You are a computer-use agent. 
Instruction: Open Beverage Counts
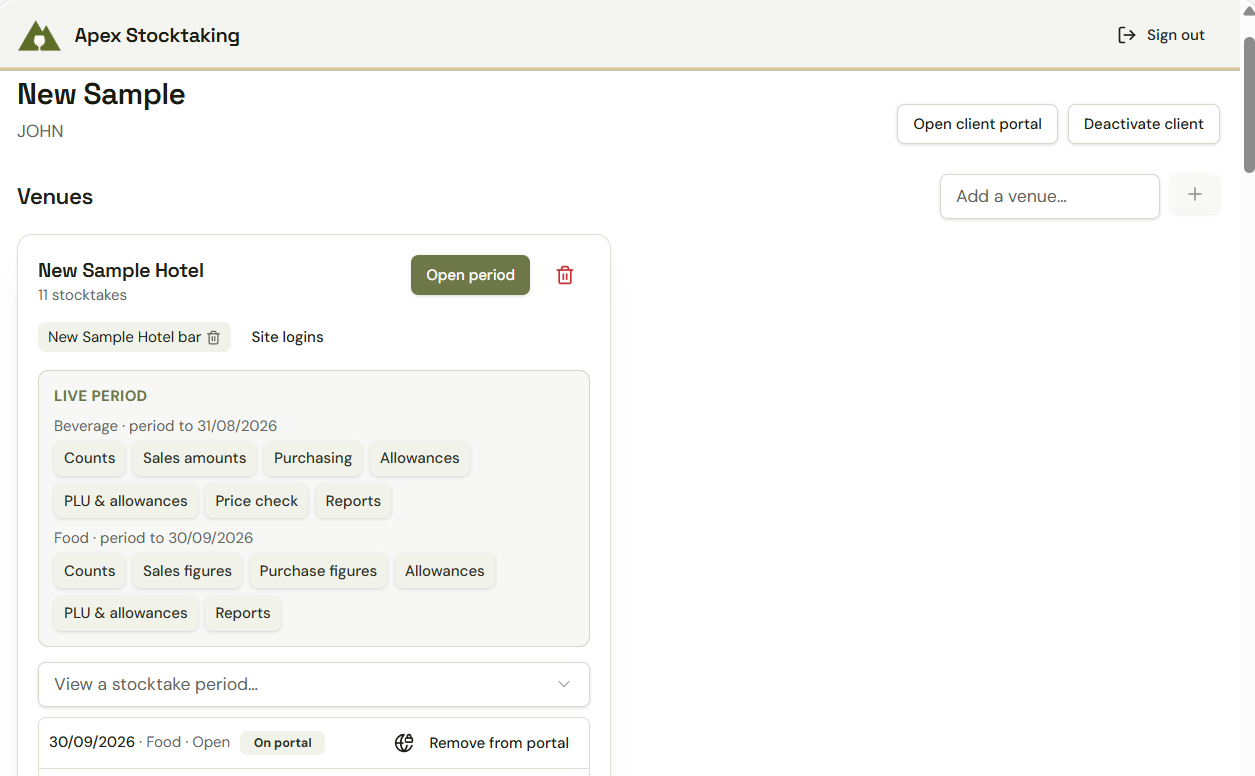tap(90, 458)
